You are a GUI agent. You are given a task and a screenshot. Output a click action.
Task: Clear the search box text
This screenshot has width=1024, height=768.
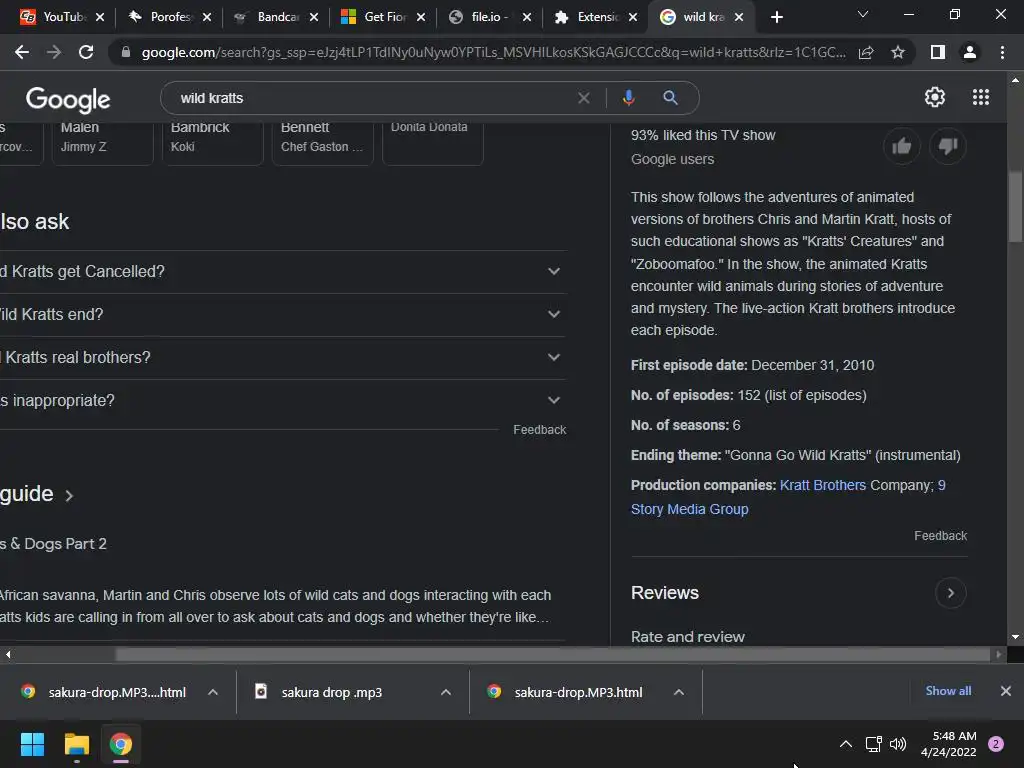pyautogui.click(x=584, y=98)
